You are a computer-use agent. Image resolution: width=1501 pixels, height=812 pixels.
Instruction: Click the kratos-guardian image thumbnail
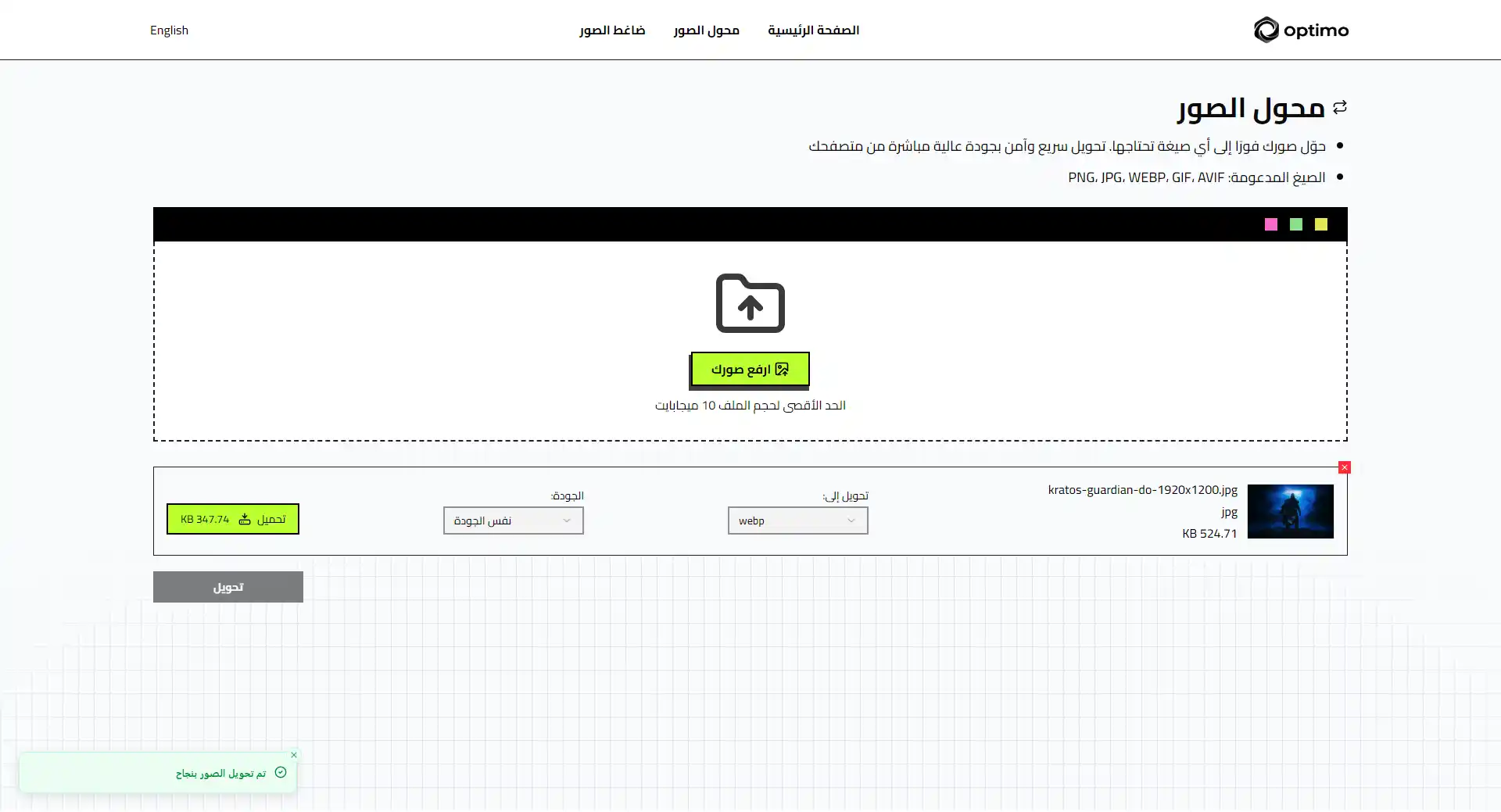coord(1291,512)
